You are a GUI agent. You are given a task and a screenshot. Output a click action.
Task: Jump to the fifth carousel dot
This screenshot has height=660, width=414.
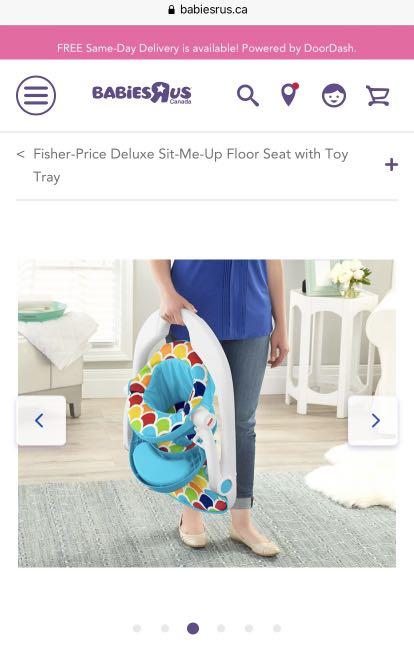pos(249,628)
